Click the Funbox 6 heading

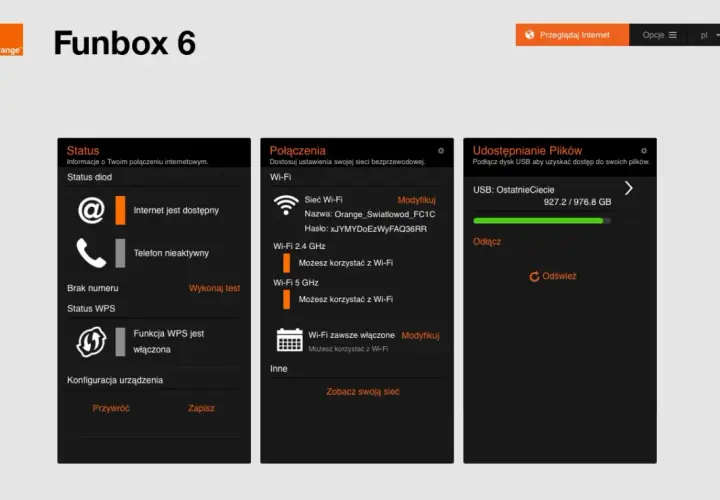124,43
